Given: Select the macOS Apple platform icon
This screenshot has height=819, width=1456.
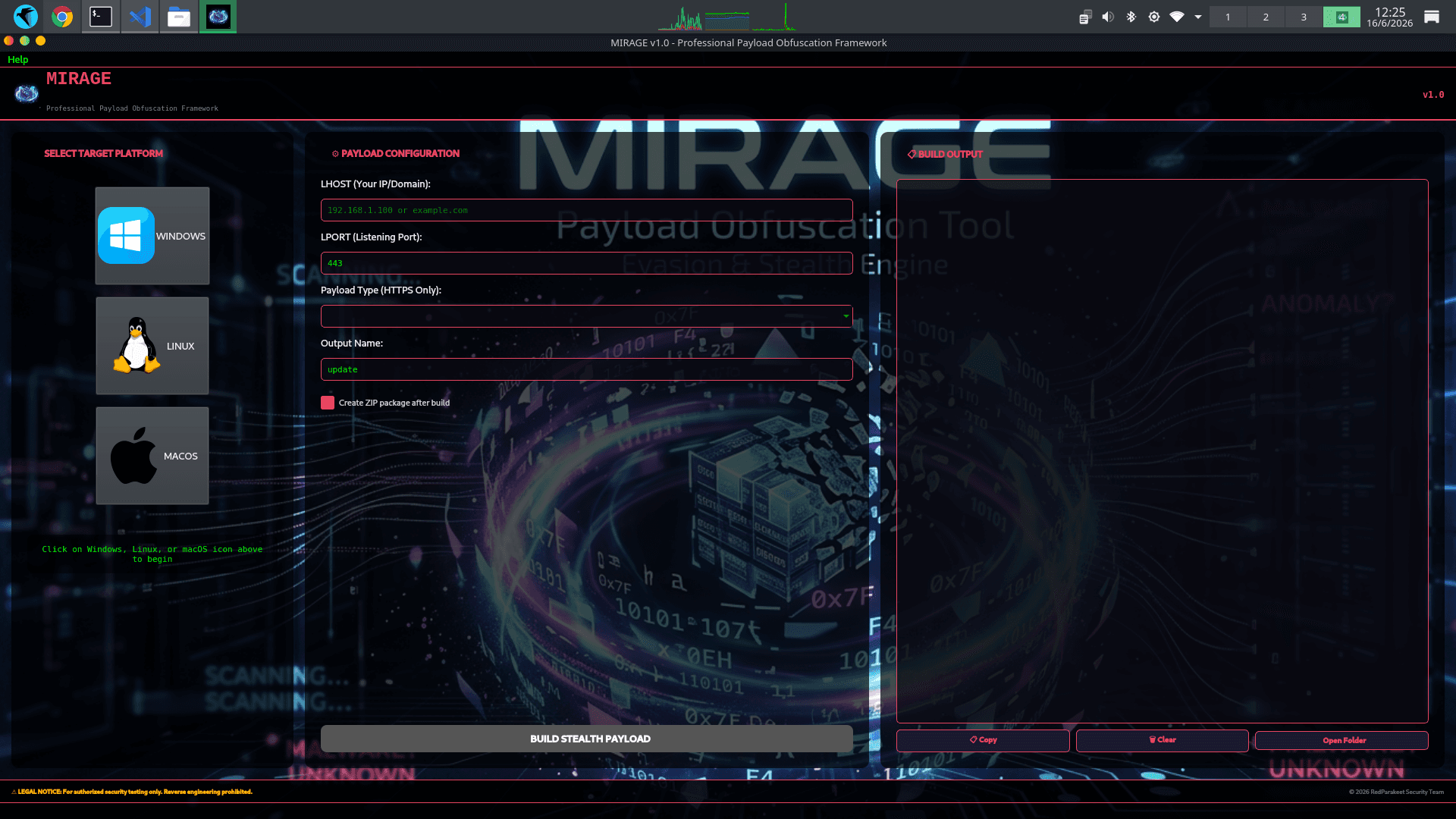Looking at the screenshot, I should (152, 456).
